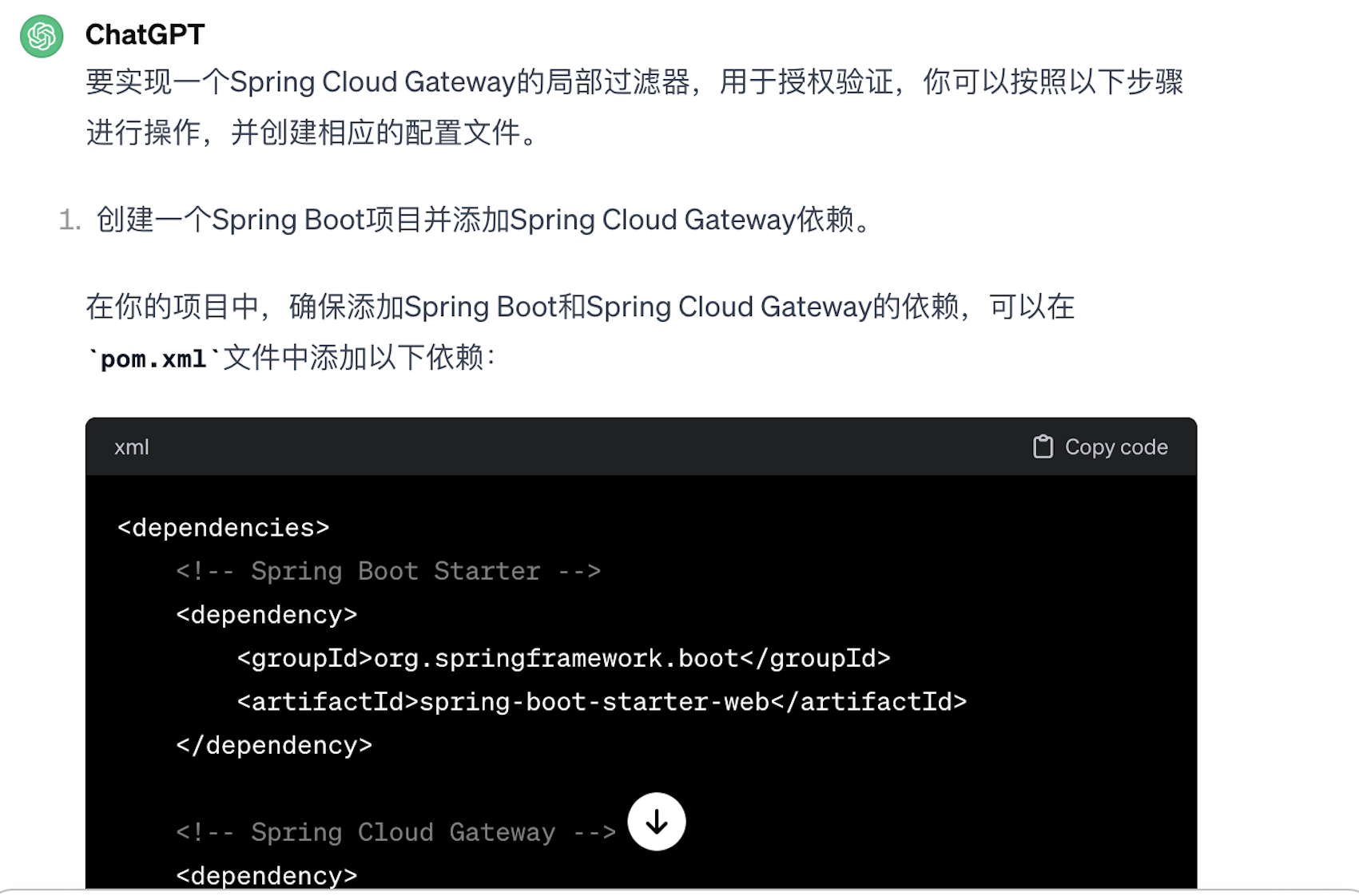Click the ChatGPT sender name
1359x896 pixels.
click(x=145, y=34)
